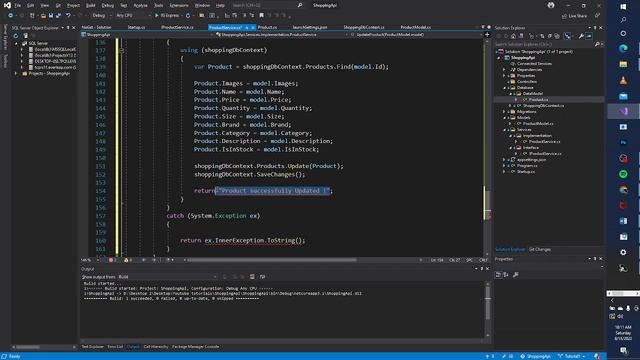Start debugging with IIS Express
Image resolution: width=640 pixels, height=360 pixels.
coord(167,16)
